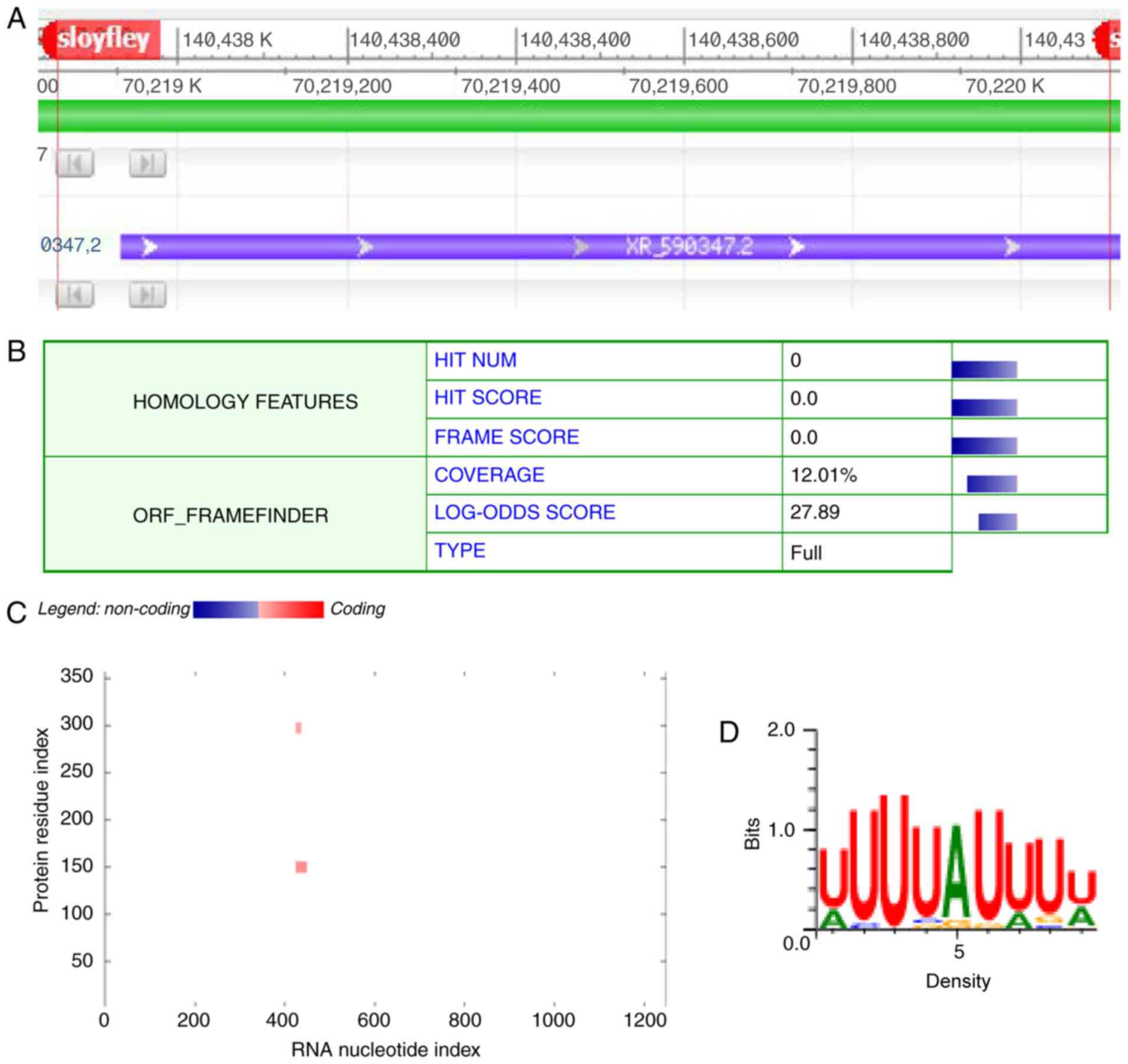Click the LOG-ODDS SCORE link
This screenshot has height=1064, width=1128.
[x=524, y=513]
